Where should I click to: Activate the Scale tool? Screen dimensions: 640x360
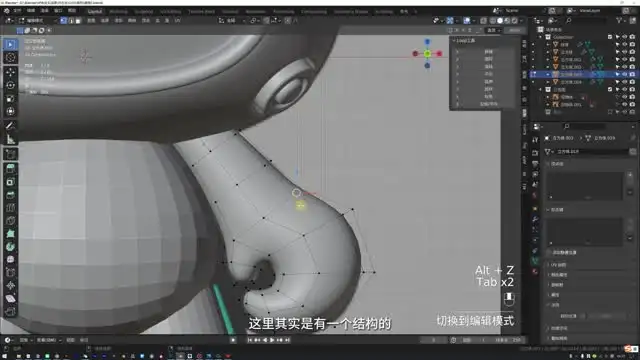click(x=10, y=98)
